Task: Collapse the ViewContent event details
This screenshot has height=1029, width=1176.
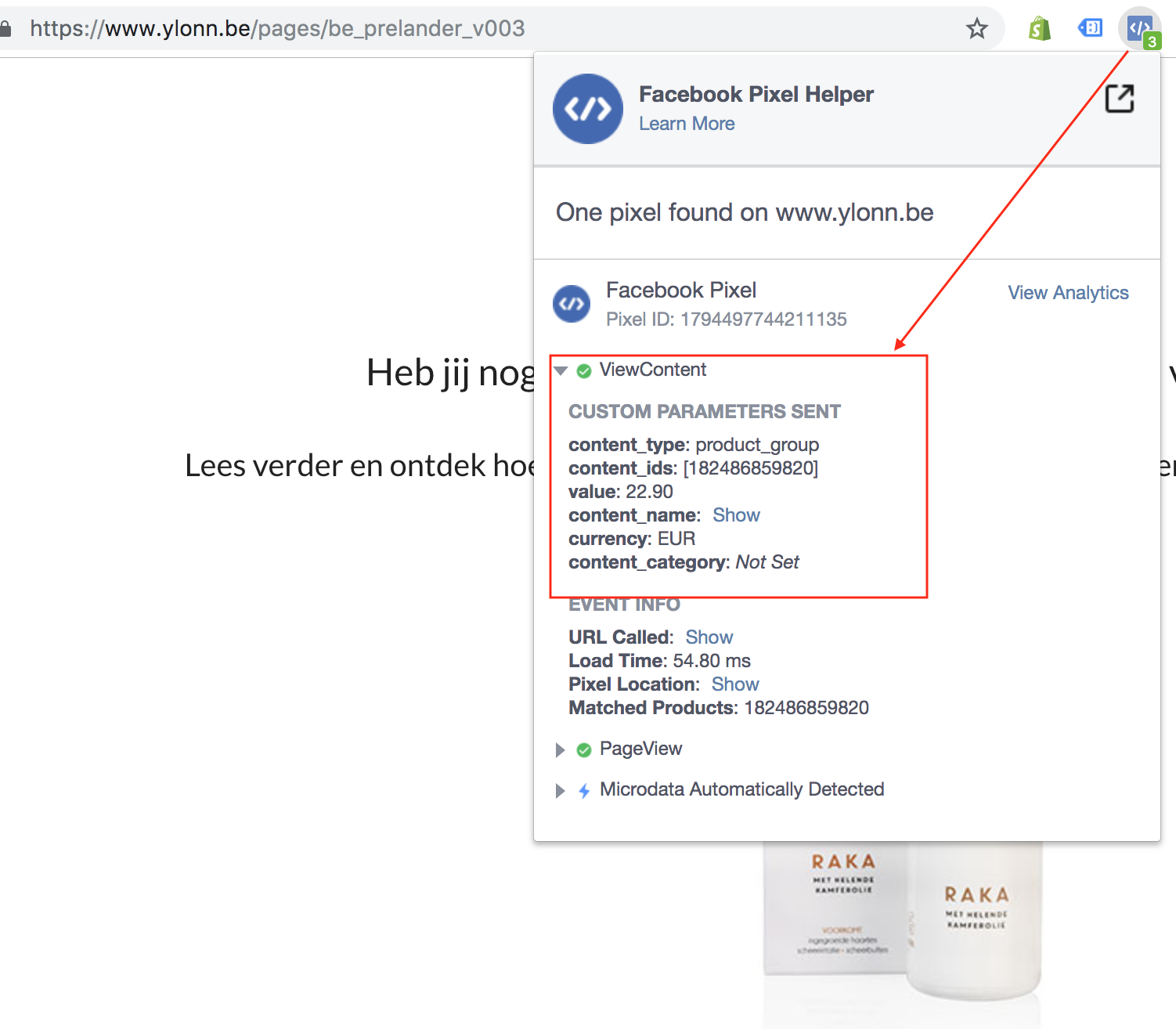Action: (561, 370)
